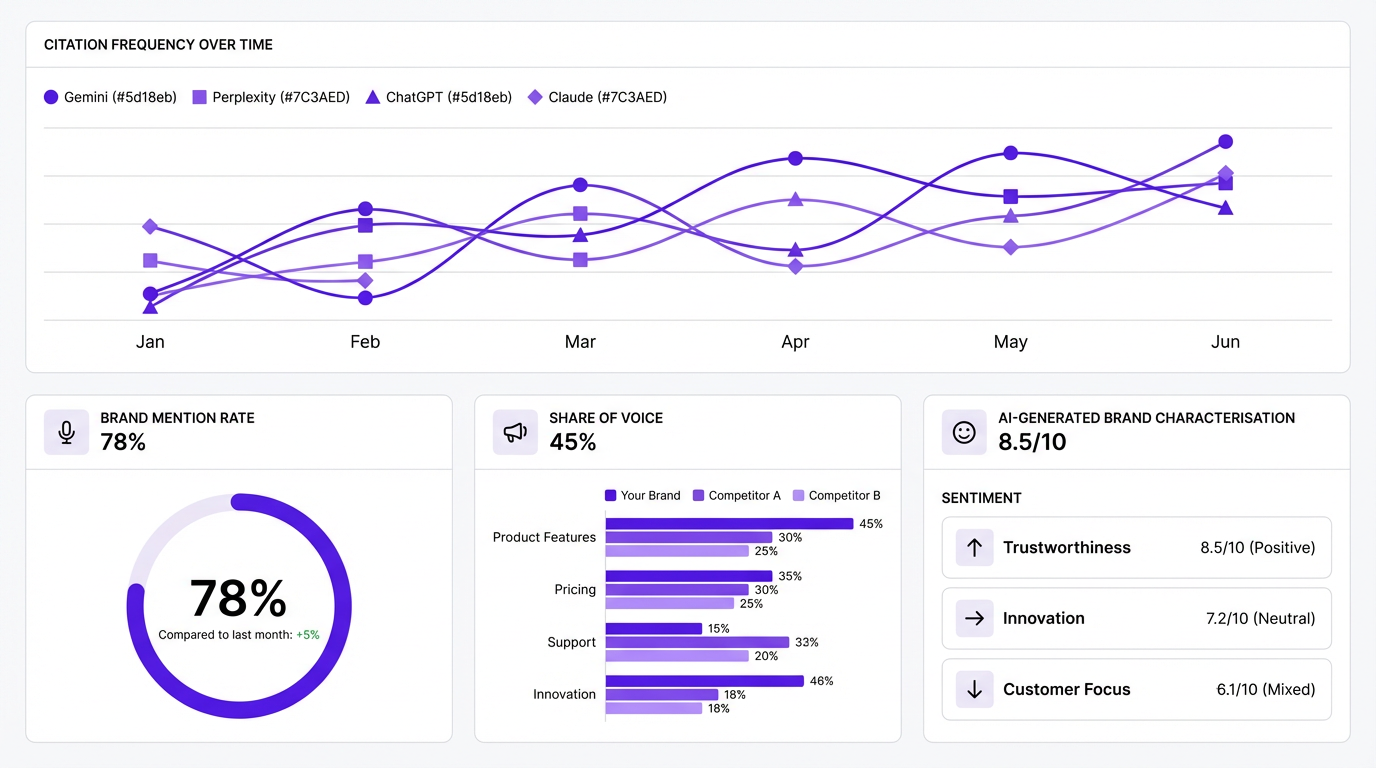
Task: Select the smiley icon on Brand Characterisation card
Action: click(x=964, y=431)
